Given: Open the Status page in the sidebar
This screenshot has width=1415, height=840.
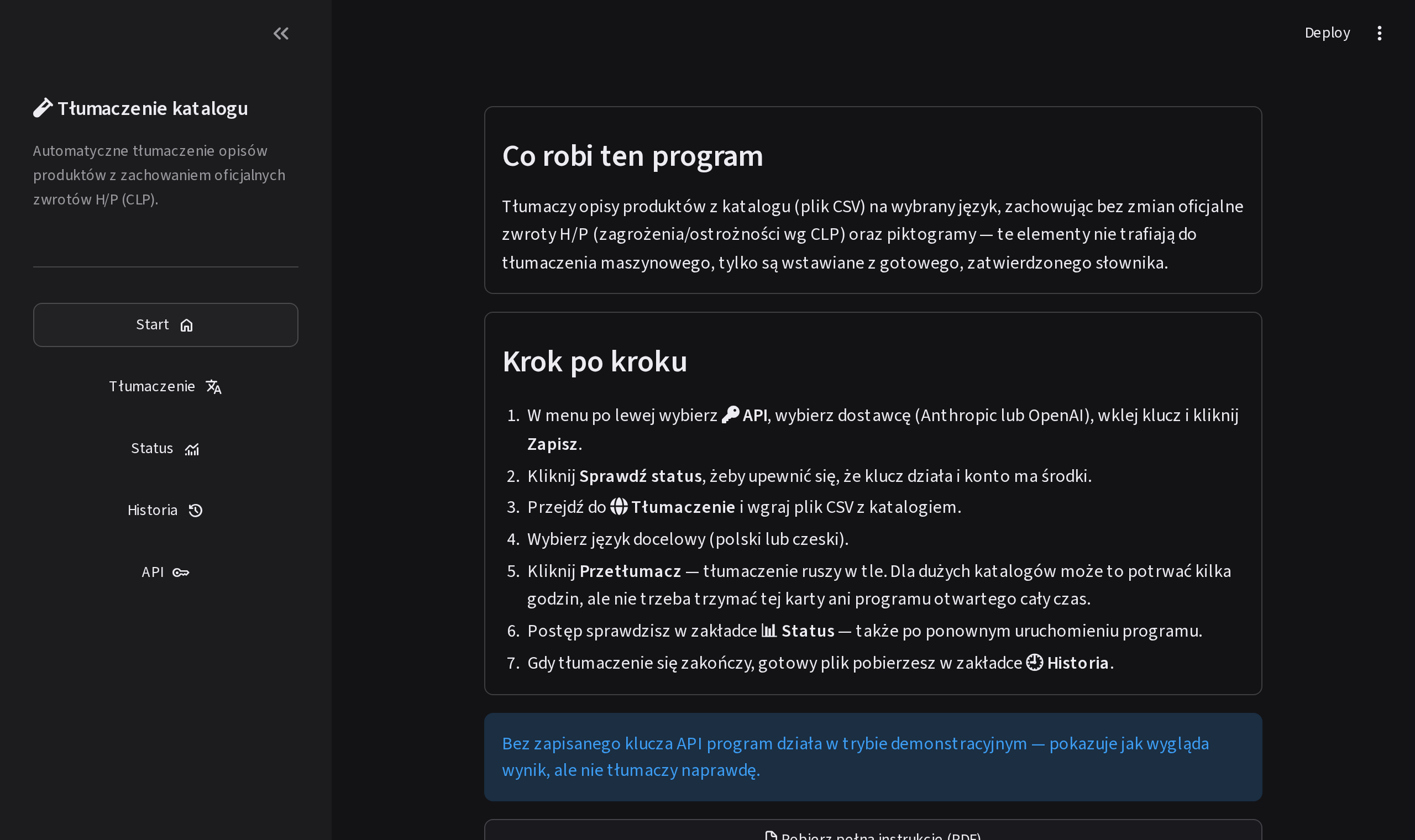Looking at the screenshot, I should 165,449.
